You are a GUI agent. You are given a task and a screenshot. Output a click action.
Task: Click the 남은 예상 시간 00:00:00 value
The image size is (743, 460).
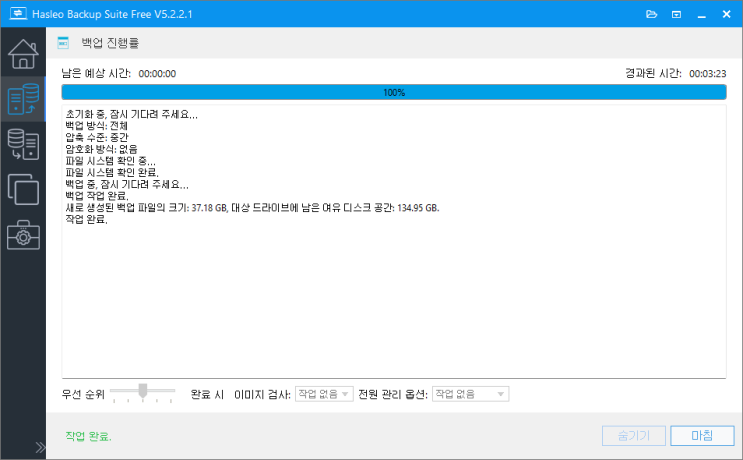(157, 74)
